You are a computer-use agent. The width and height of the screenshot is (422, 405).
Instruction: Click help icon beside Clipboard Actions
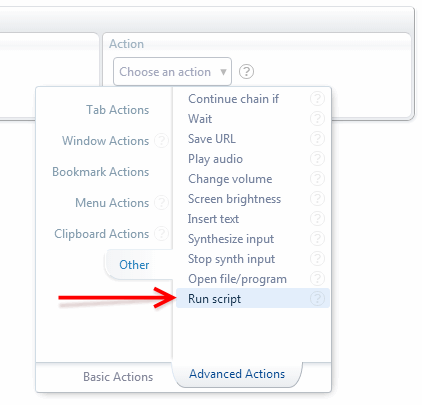click(161, 233)
